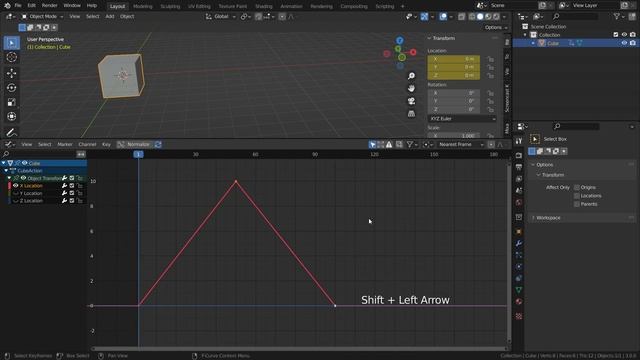
Task: Open viewport Options dropdown
Action: pos(496,27)
